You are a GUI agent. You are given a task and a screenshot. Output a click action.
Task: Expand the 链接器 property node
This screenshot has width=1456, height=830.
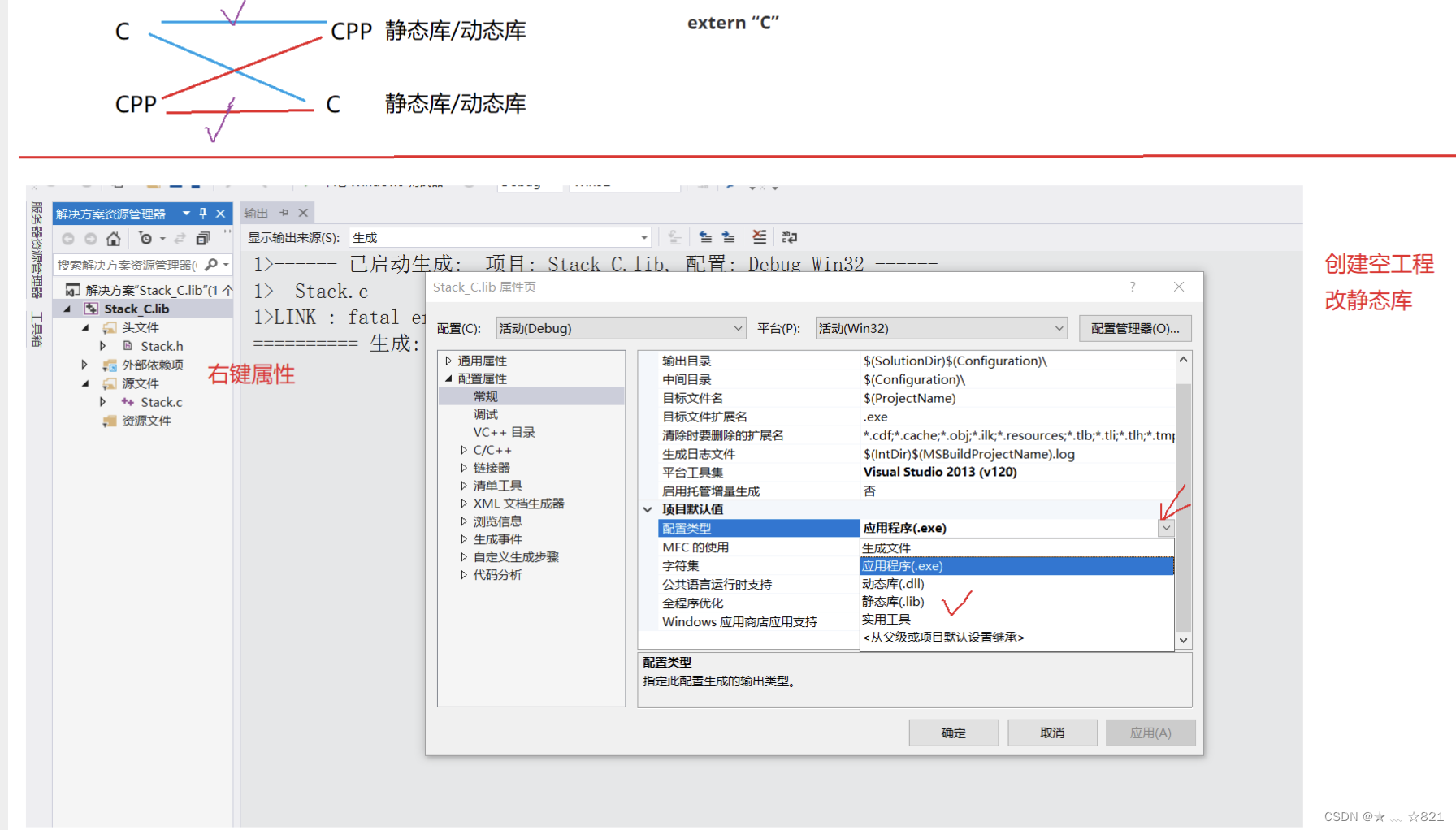pos(464,468)
